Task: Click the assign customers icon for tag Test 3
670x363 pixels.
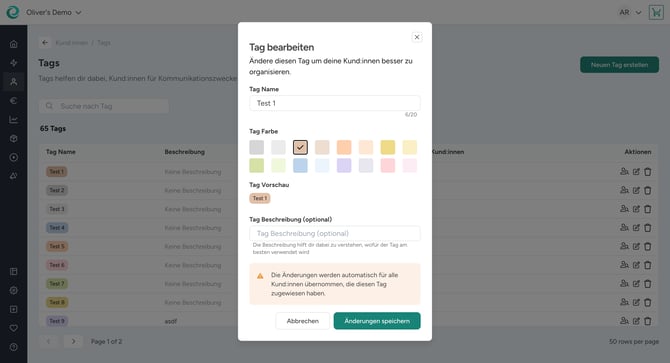Action: pyautogui.click(x=624, y=209)
